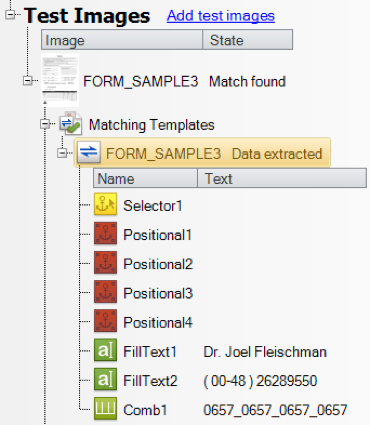Click the Positional1 red anchor icon

click(x=105, y=233)
